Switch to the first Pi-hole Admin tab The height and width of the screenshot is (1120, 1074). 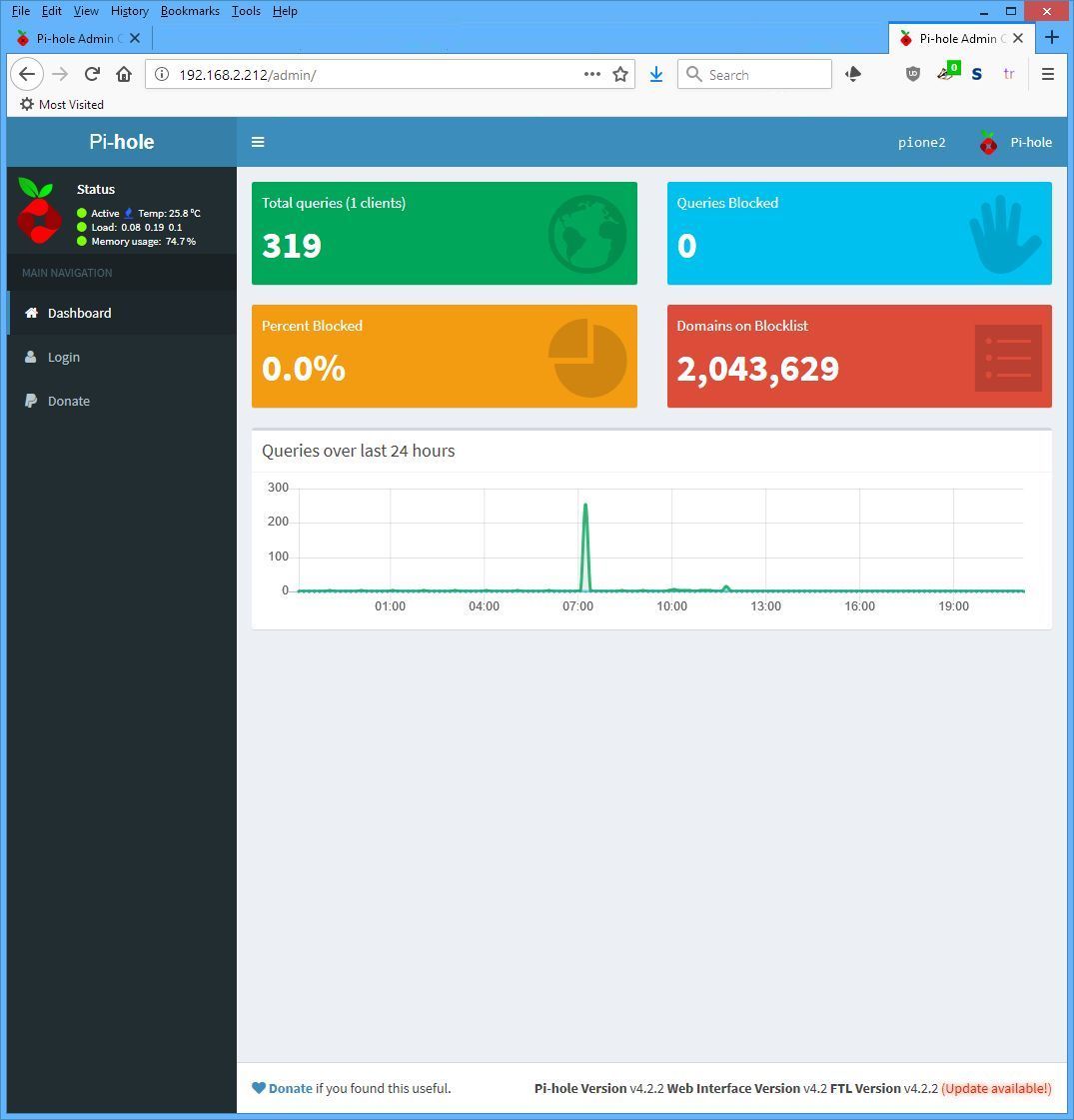click(x=79, y=39)
